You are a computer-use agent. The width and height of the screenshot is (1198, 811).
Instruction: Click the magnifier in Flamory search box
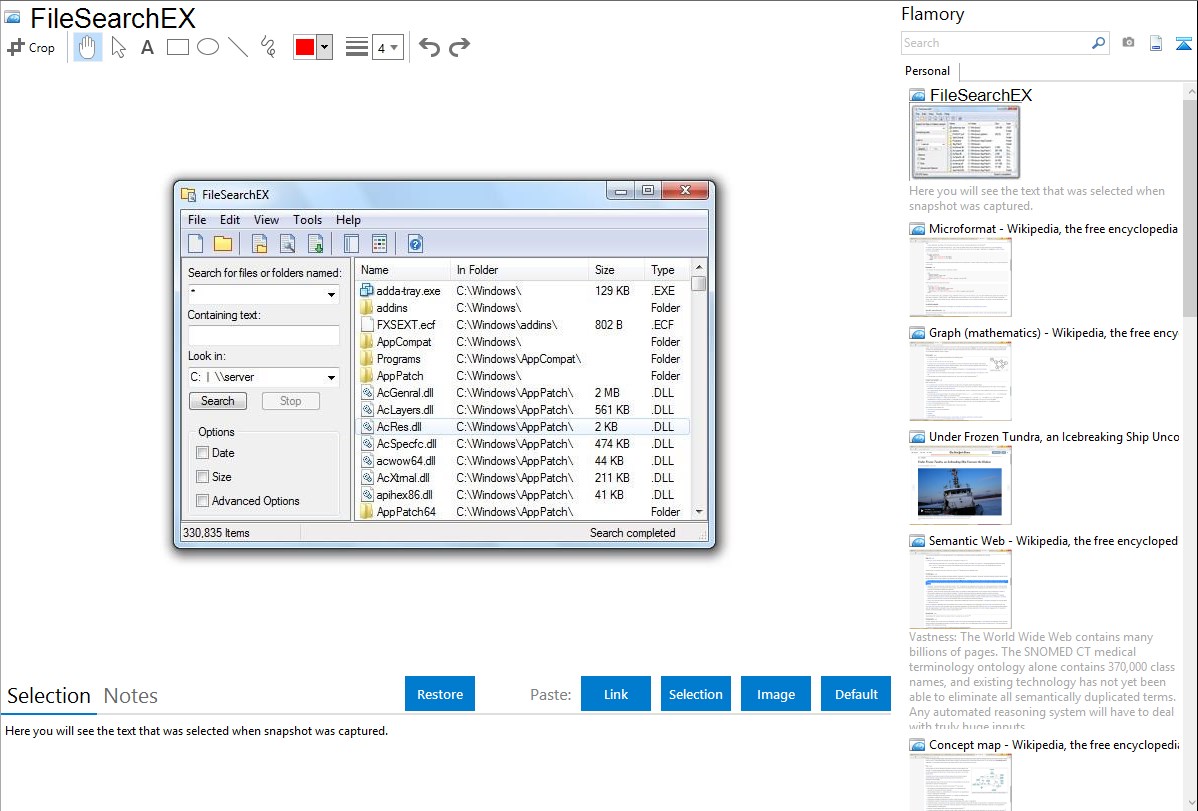click(x=1099, y=43)
